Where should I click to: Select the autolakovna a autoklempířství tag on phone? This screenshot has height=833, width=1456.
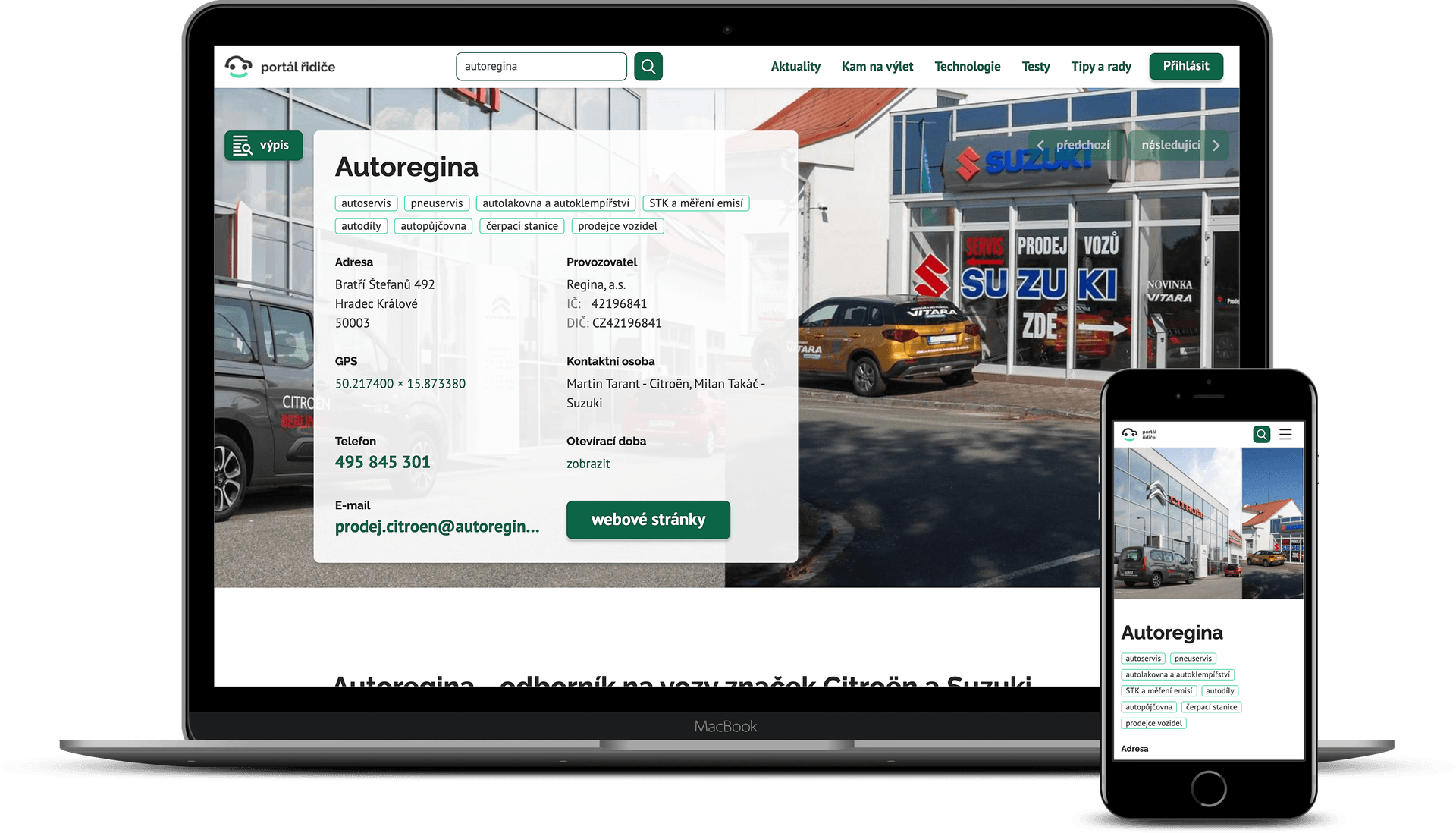click(1178, 674)
